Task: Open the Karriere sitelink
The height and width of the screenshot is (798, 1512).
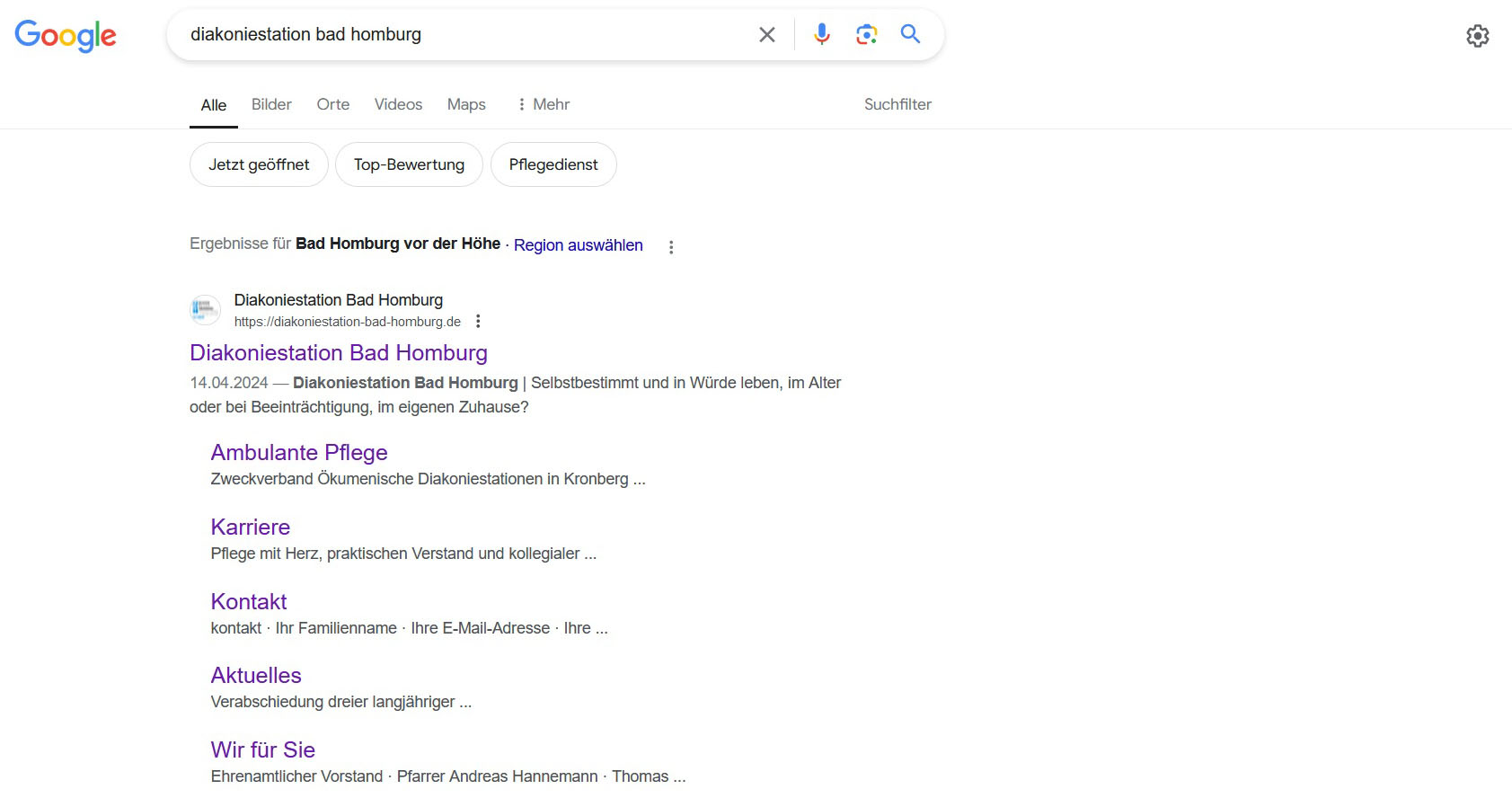Action: (251, 527)
